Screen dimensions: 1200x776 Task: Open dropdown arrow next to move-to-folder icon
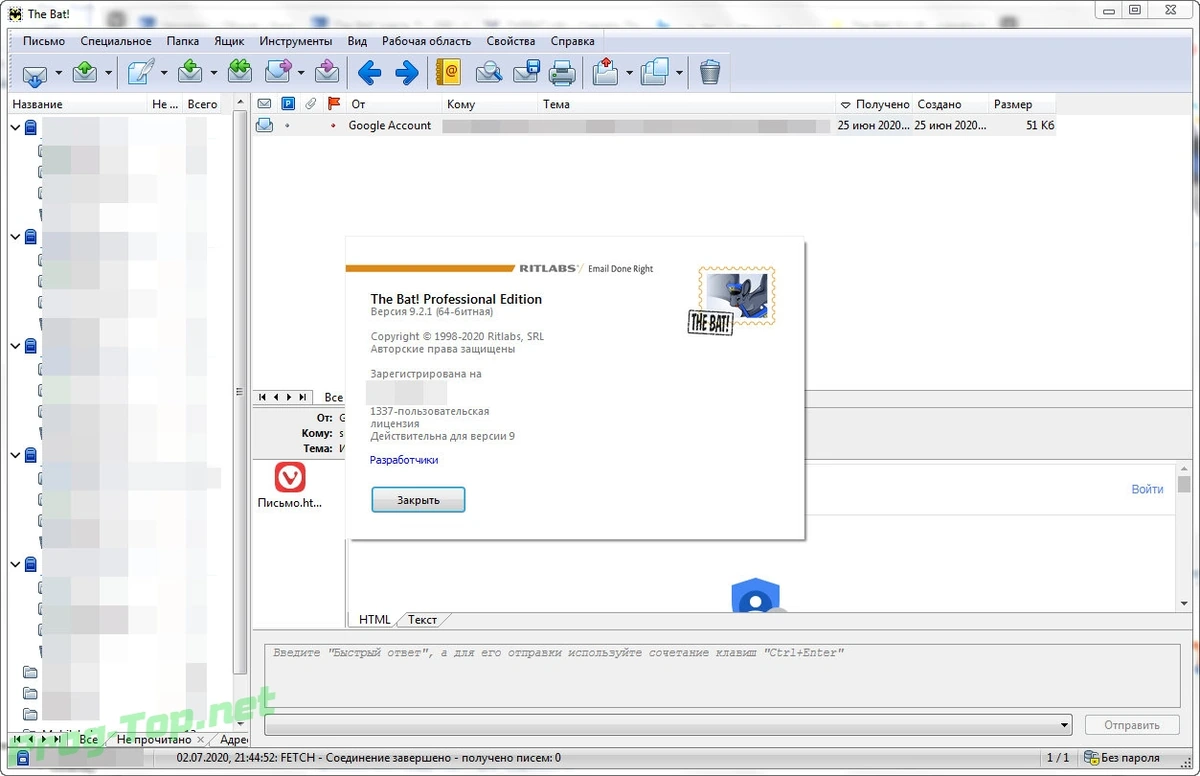[629, 73]
